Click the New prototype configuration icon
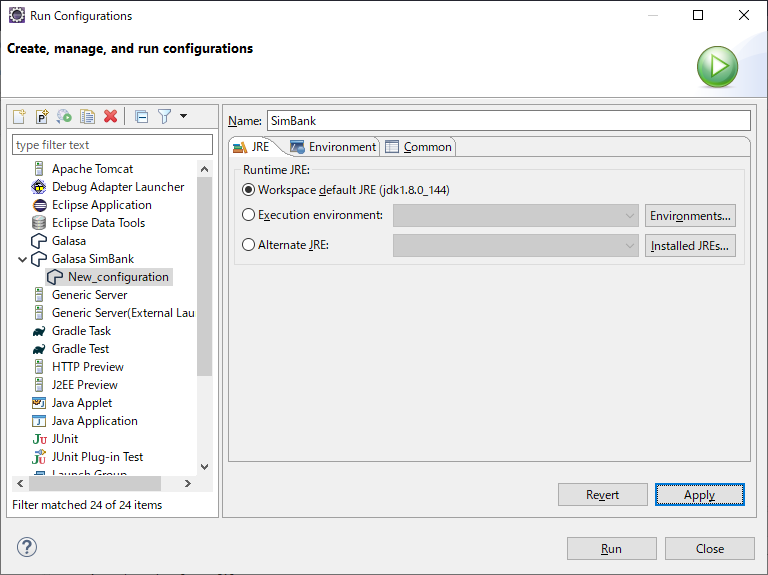 pos(42,117)
